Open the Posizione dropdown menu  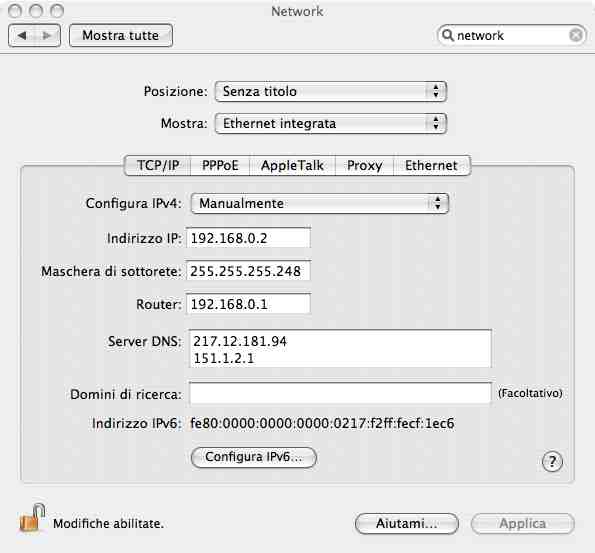tap(331, 91)
